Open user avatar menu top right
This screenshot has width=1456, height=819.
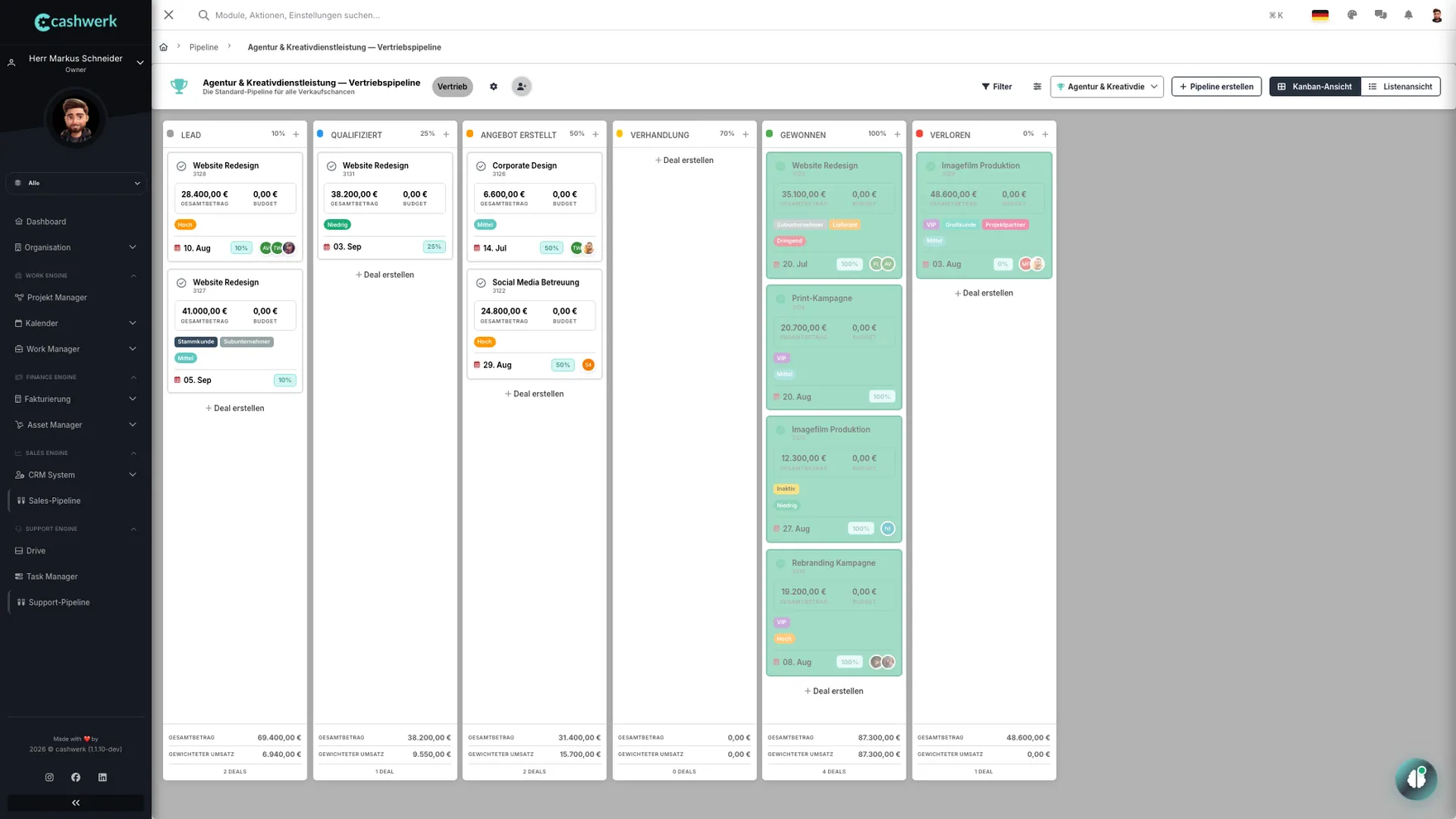(1437, 15)
